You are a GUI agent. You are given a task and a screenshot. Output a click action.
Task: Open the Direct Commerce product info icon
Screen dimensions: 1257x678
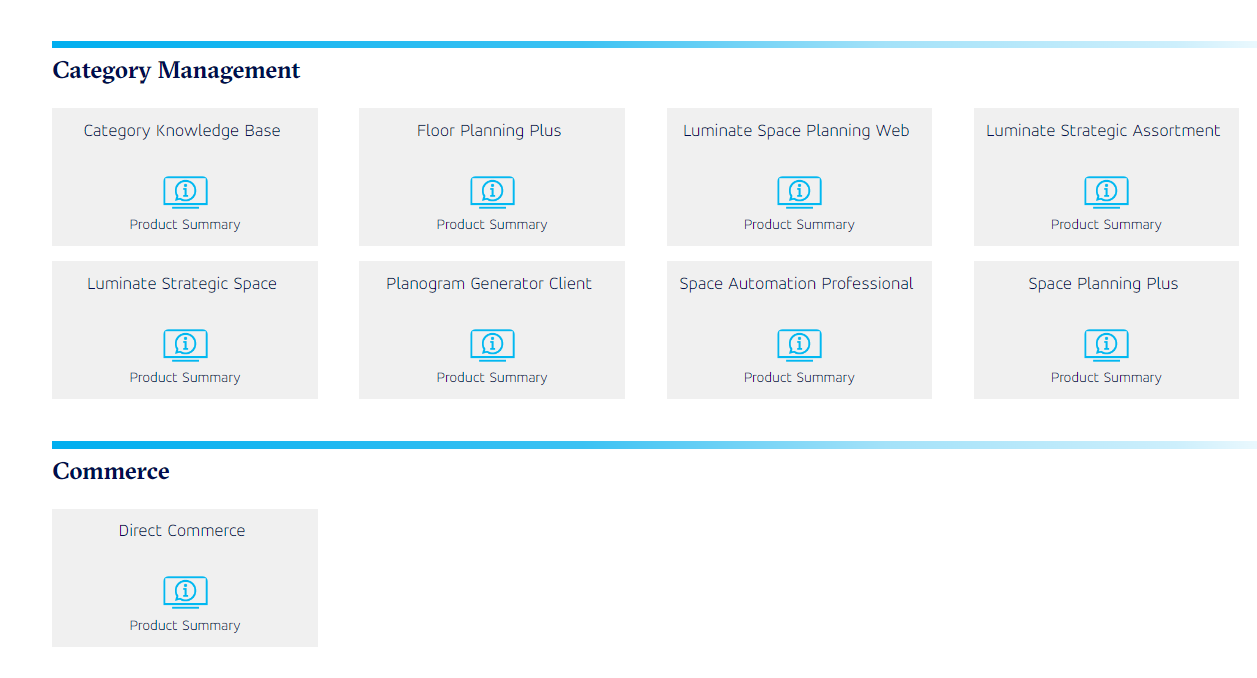(184, 591)
